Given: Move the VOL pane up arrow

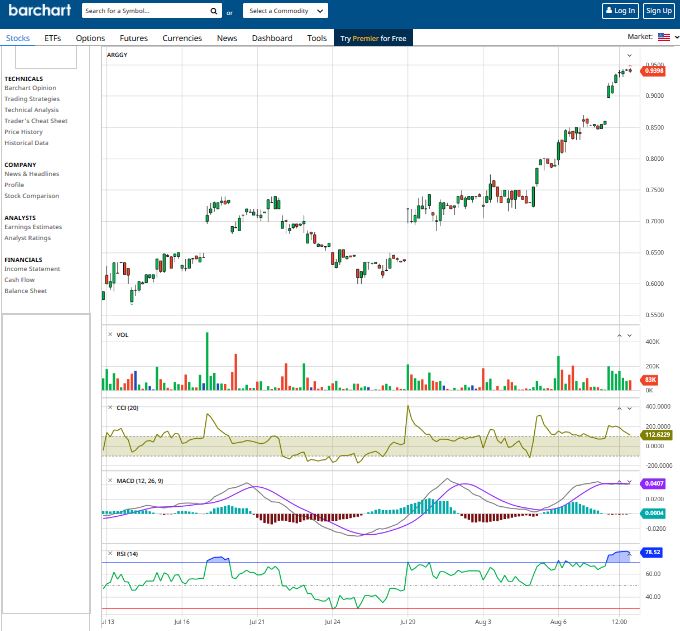Looking at the screenshot, I should [619, 335].
